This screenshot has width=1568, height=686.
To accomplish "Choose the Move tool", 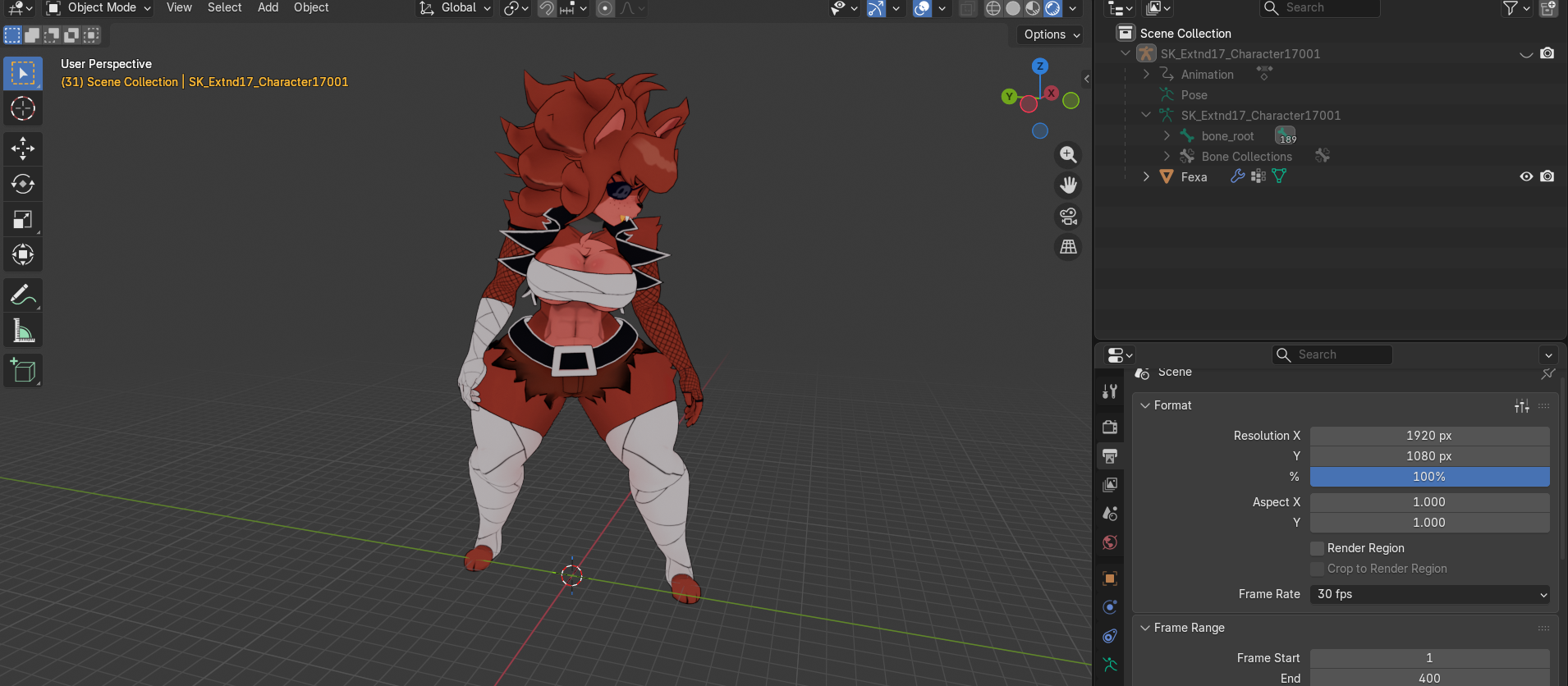I will (23, 149).
